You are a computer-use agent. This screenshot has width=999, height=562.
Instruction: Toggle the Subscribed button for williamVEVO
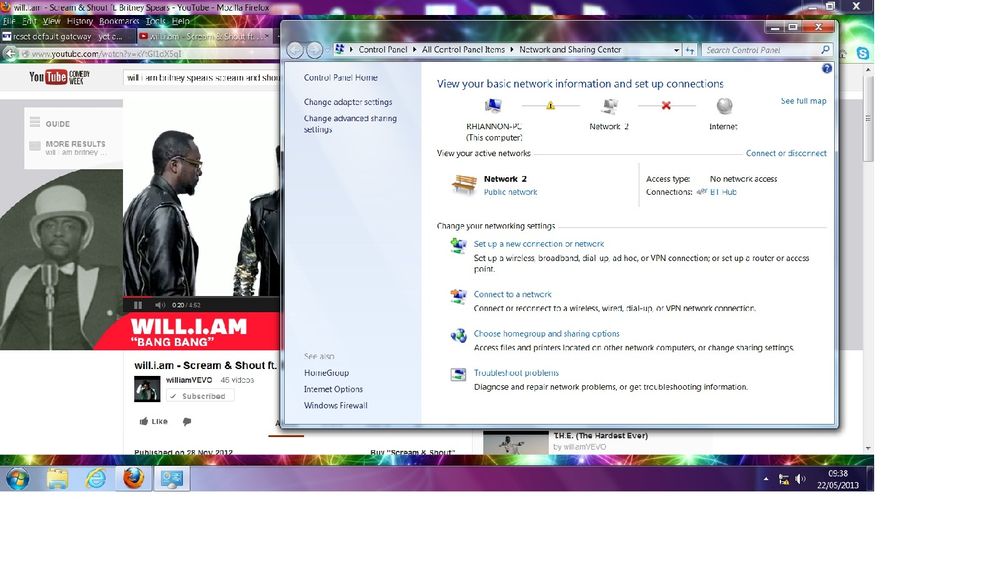tap(200, 396)
